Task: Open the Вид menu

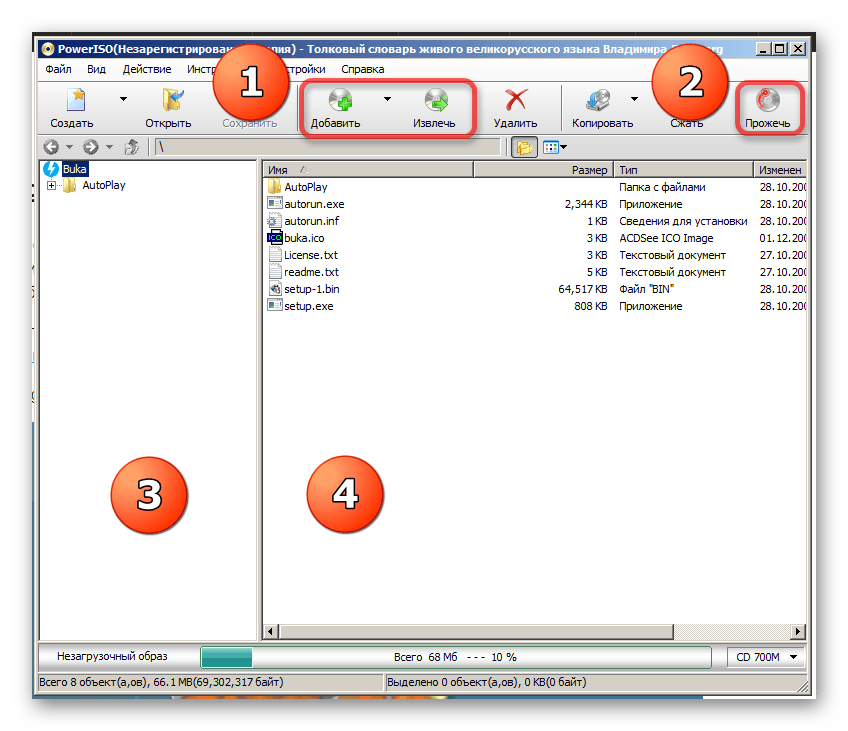Action: (x=96, y=69)
